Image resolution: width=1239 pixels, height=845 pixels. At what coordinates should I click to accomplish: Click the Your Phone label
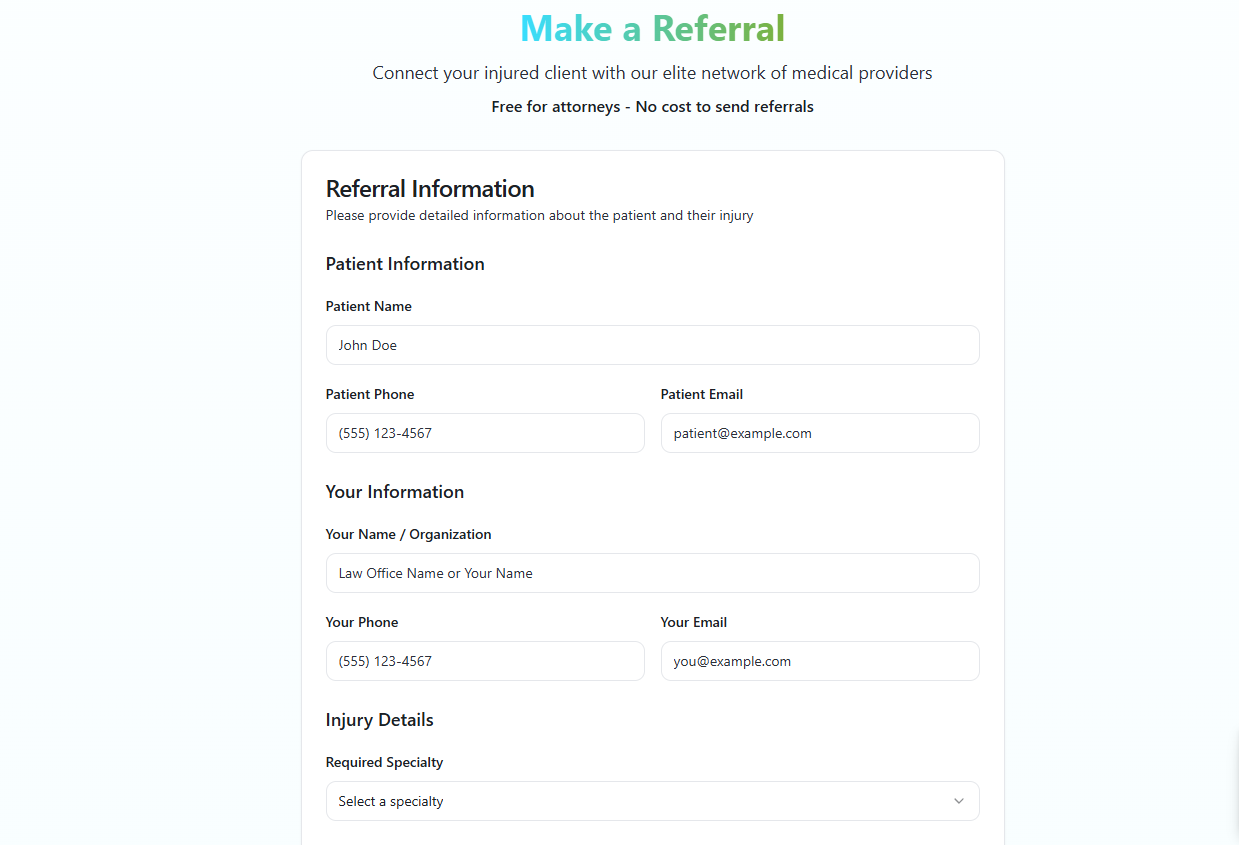361,623
